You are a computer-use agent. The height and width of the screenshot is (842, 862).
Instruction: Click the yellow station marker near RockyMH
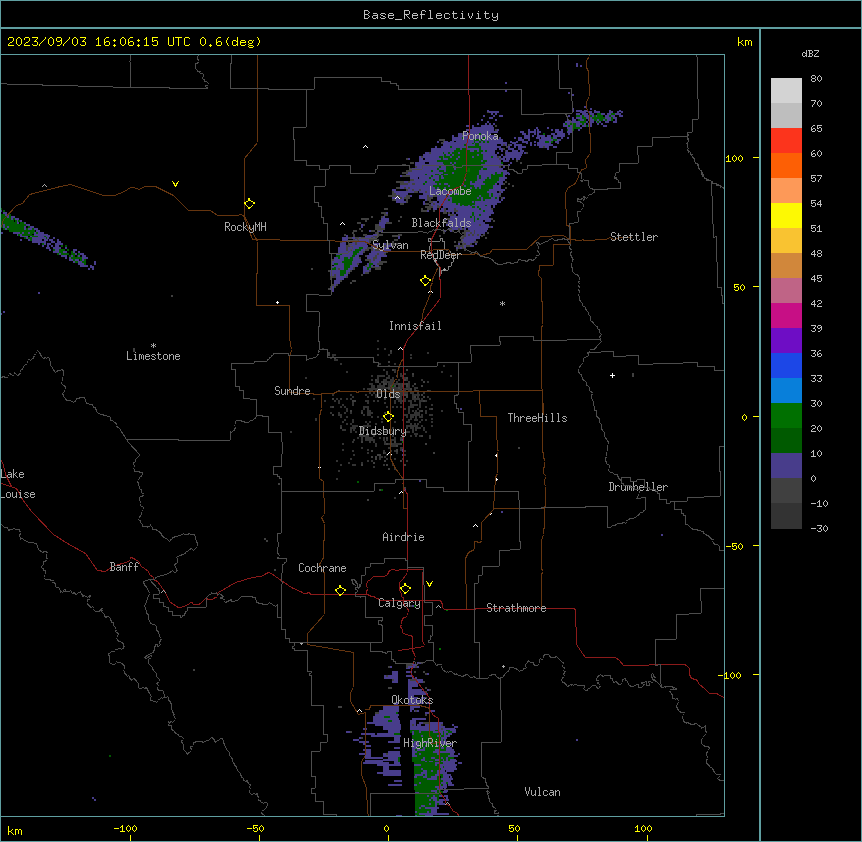[x=250, y=204]
